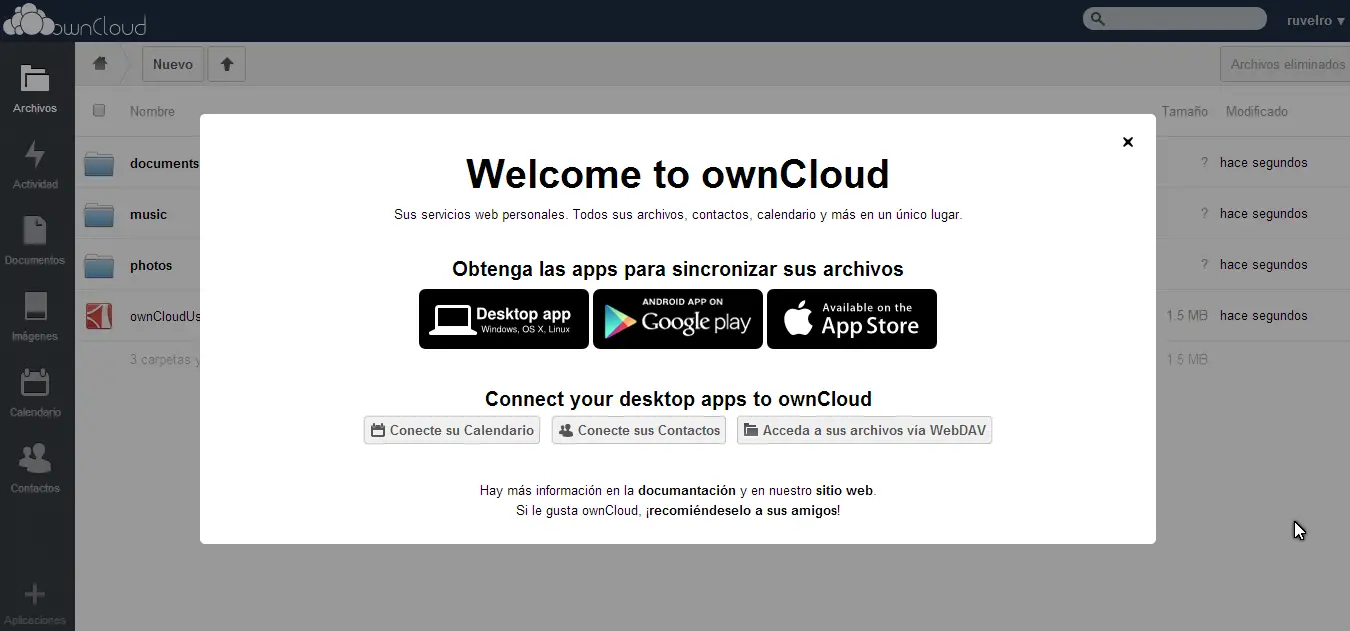Open the documents folder name

click(165, 163)
